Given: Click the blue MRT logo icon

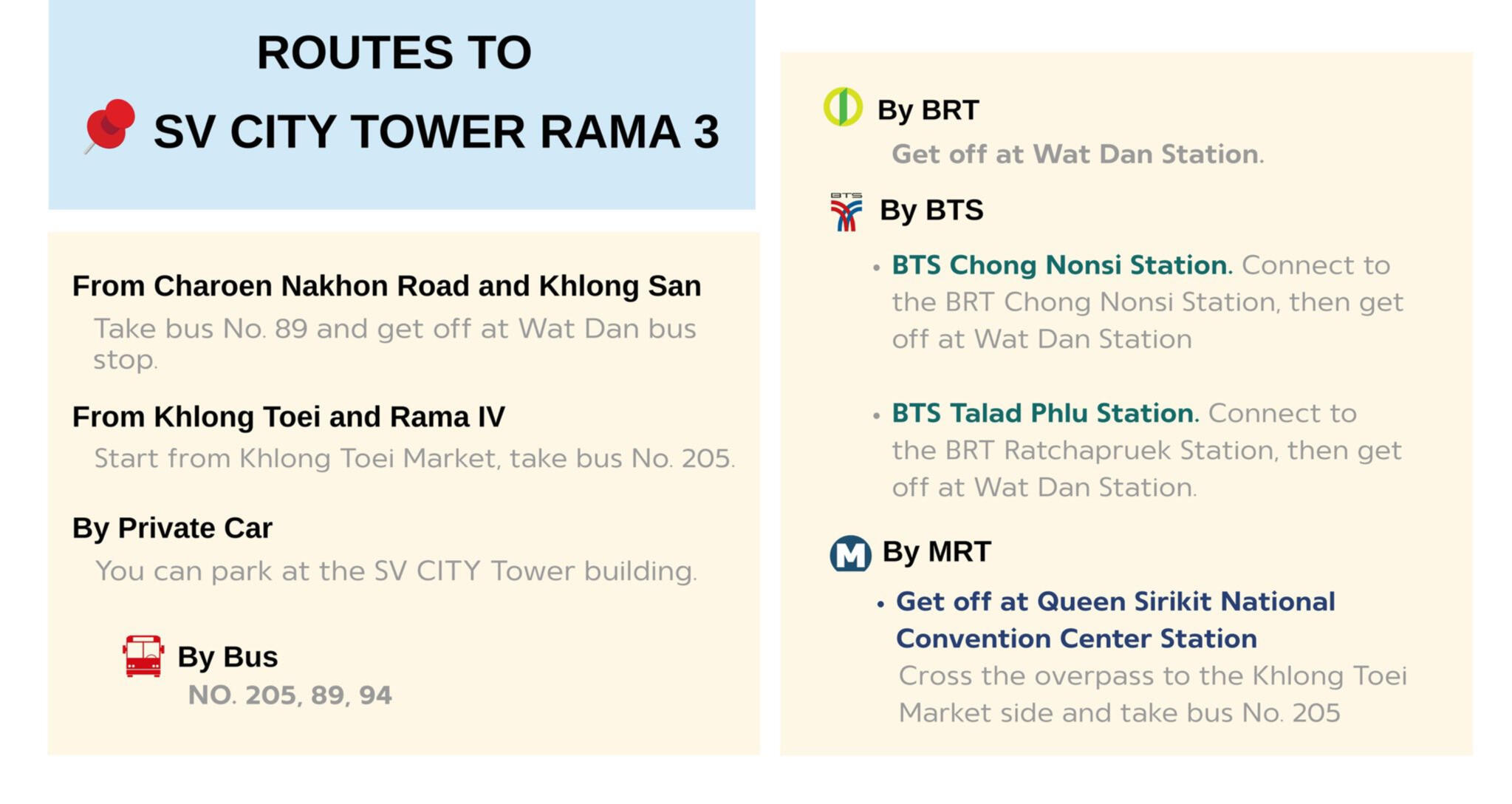Looking at the screenshot, I should point(850,554).
